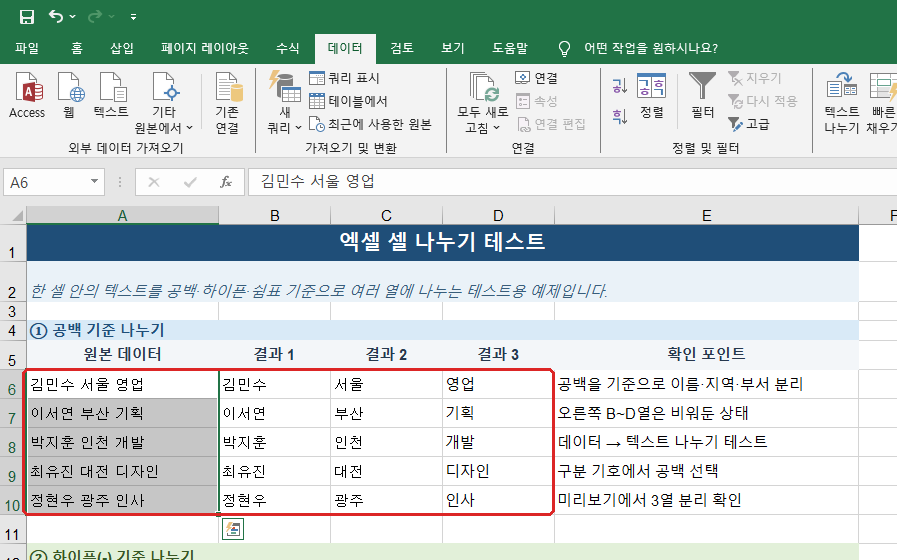Screen dimensions: 897x560
Task: Switch to the 홈 tab
Action: click(x=77, y=48)
